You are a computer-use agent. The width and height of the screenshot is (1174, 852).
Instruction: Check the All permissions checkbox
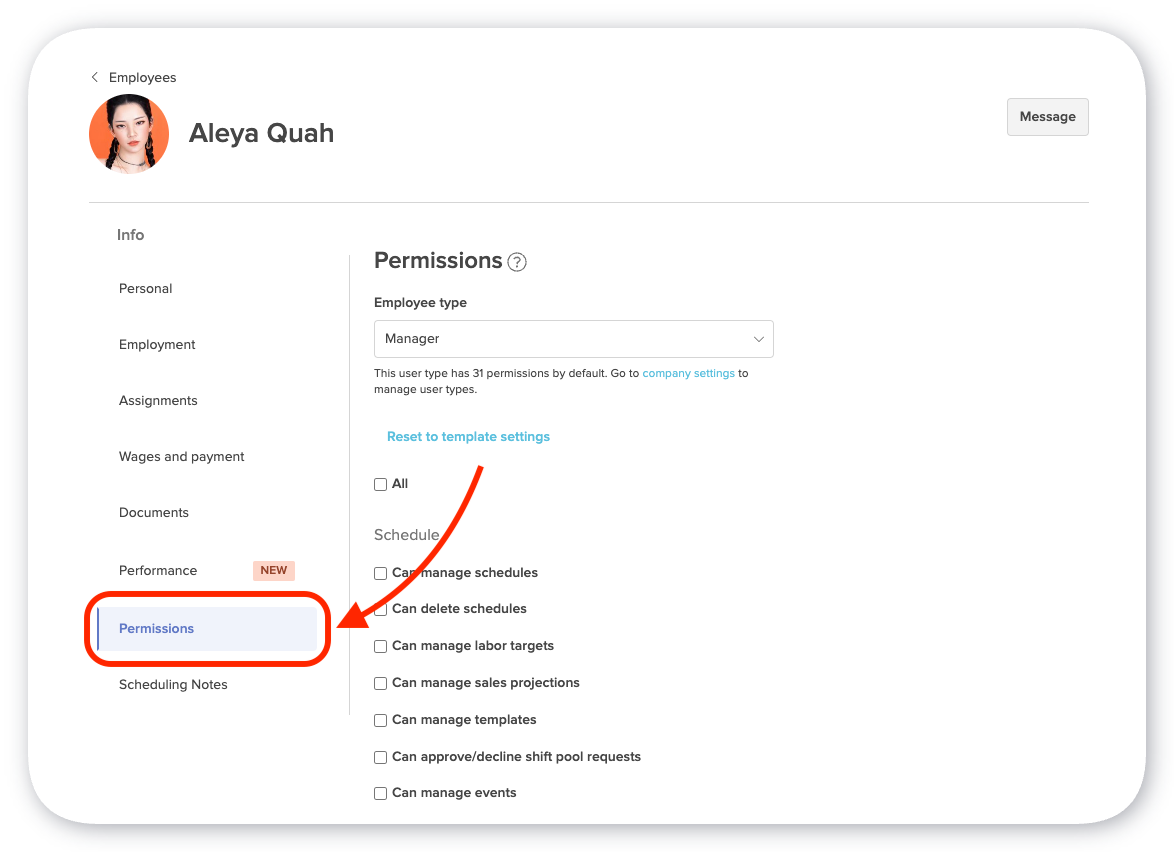coord(380,484)
